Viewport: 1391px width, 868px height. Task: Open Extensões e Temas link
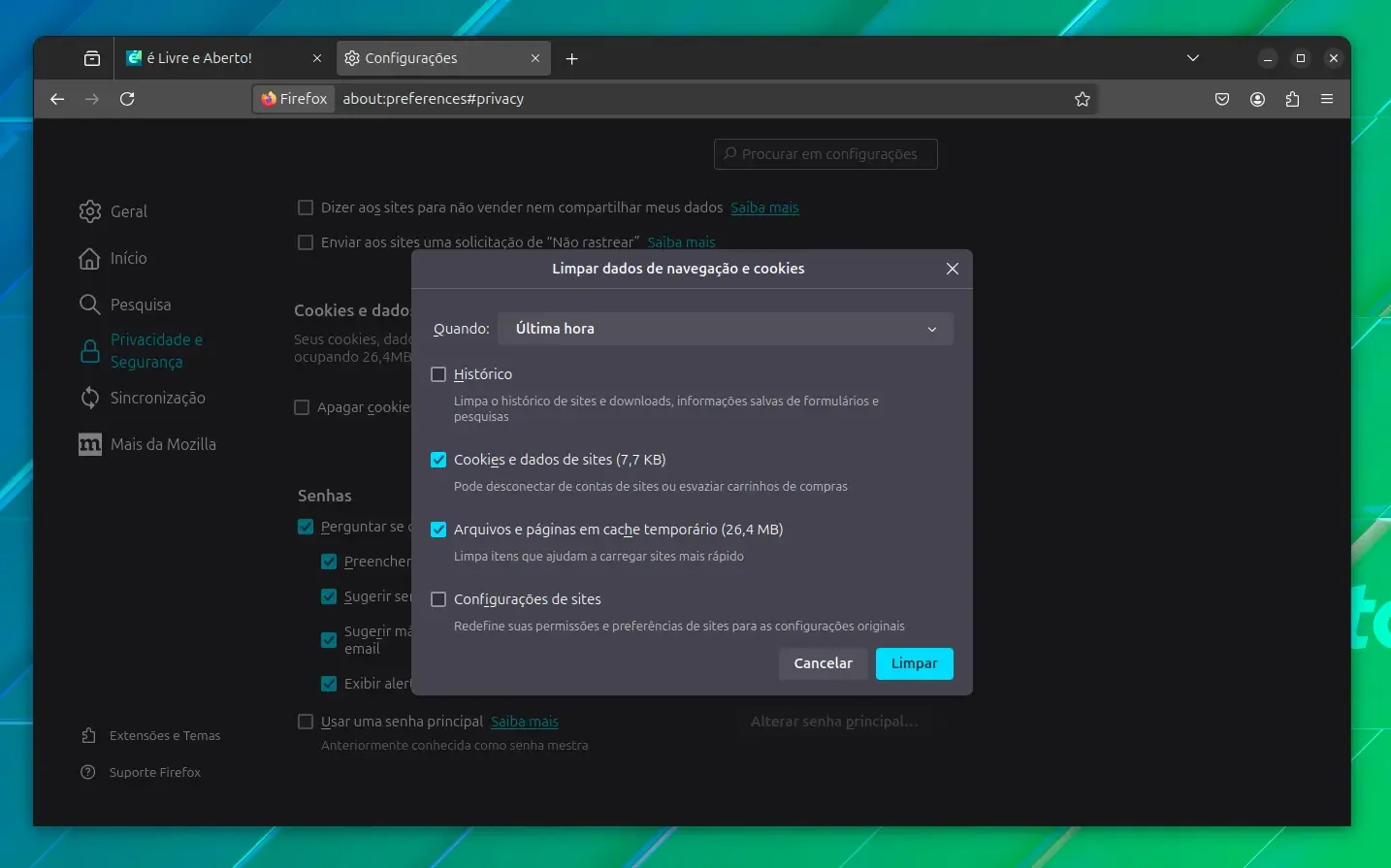[x=151, y=736]
